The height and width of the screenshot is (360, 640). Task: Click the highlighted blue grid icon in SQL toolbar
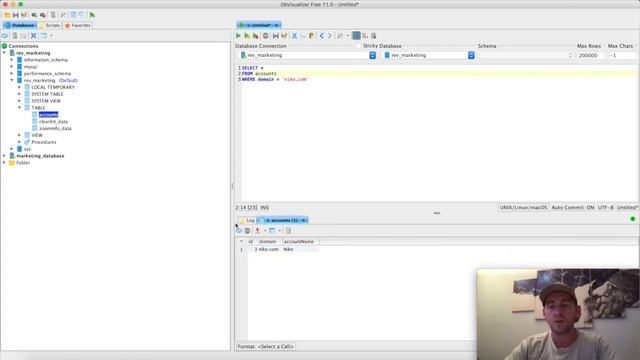(356, 36)
